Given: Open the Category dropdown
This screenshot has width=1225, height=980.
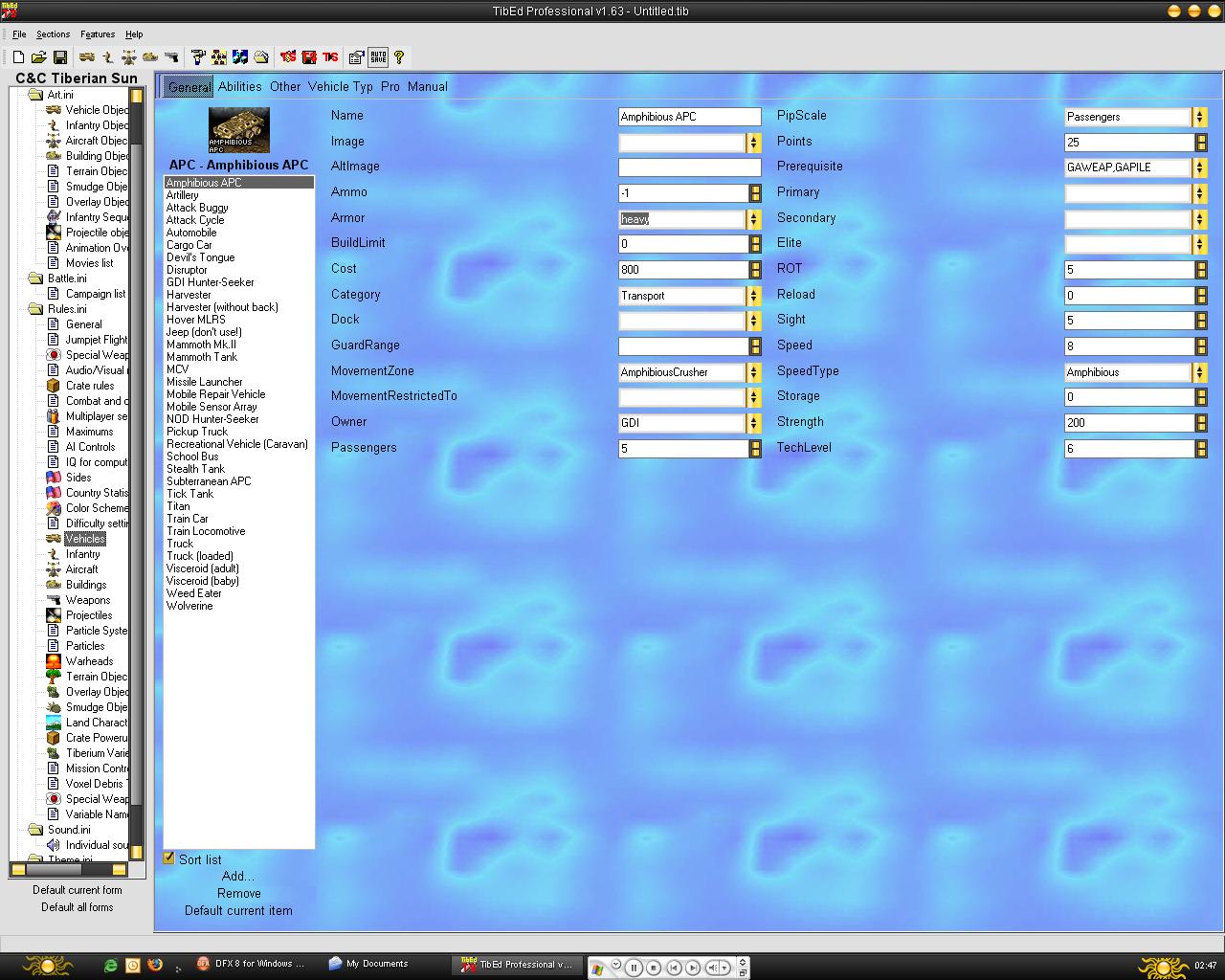Looking at the screenshot, I should [754, 296].
